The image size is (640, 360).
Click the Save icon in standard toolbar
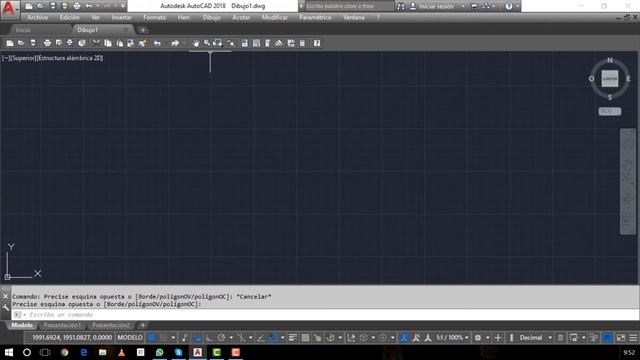[33, 43]
